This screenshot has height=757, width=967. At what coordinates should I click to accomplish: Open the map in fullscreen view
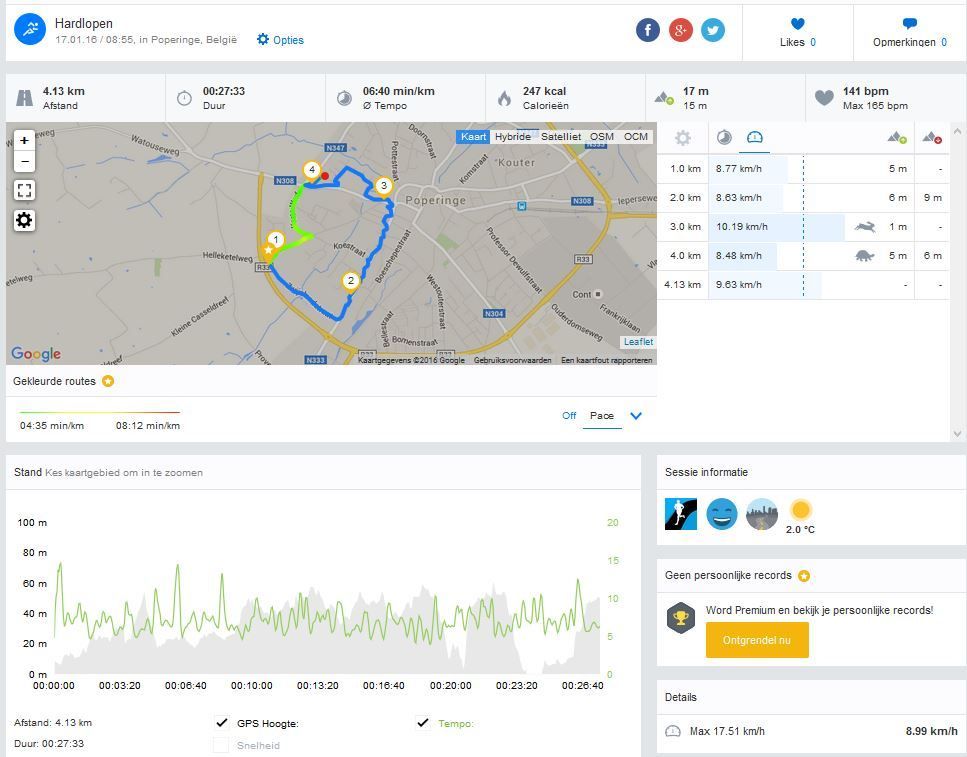(x=25, y=190)
